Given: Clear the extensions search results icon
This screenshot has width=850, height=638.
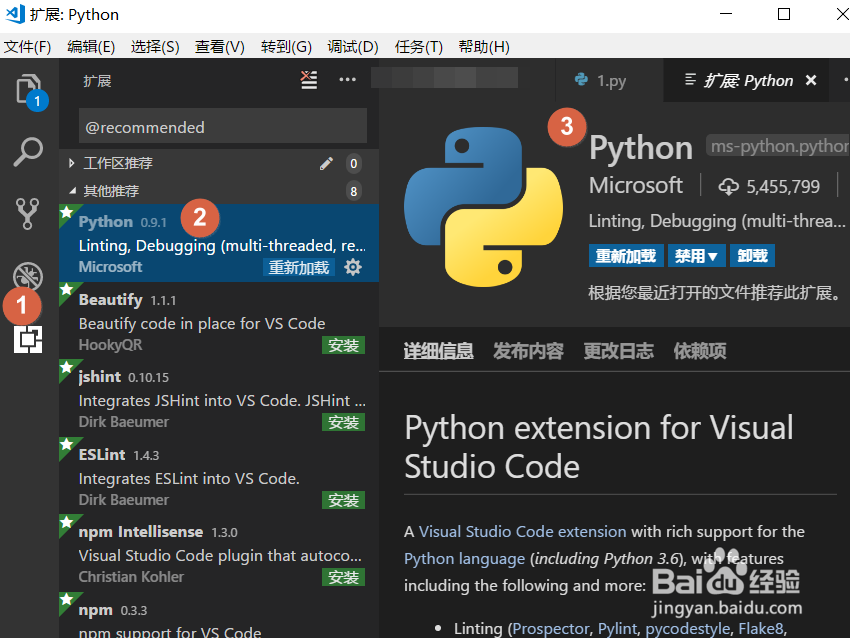Looking at the screenshot, I should point(309,80).
